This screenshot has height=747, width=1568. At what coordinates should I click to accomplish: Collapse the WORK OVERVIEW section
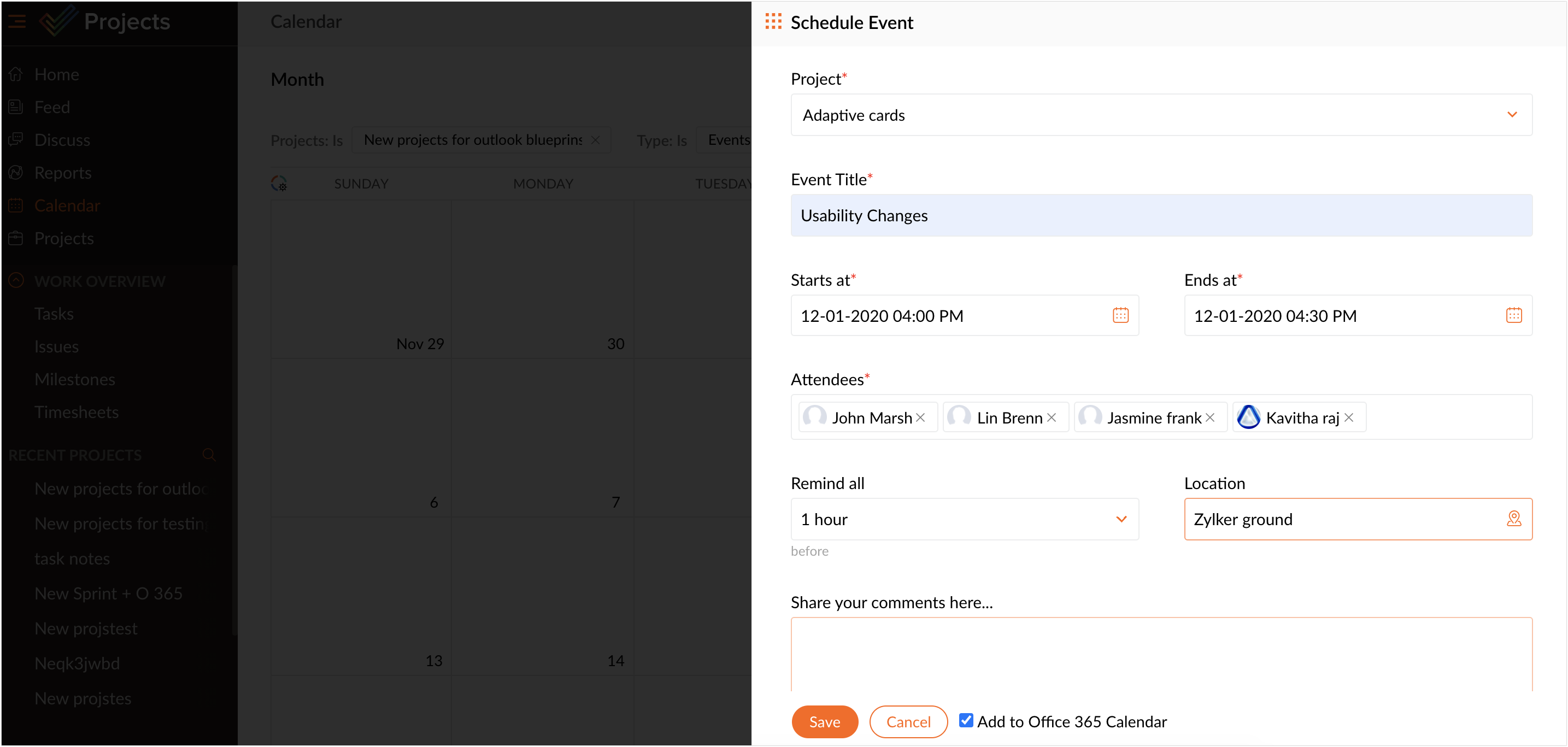[16, 281]
